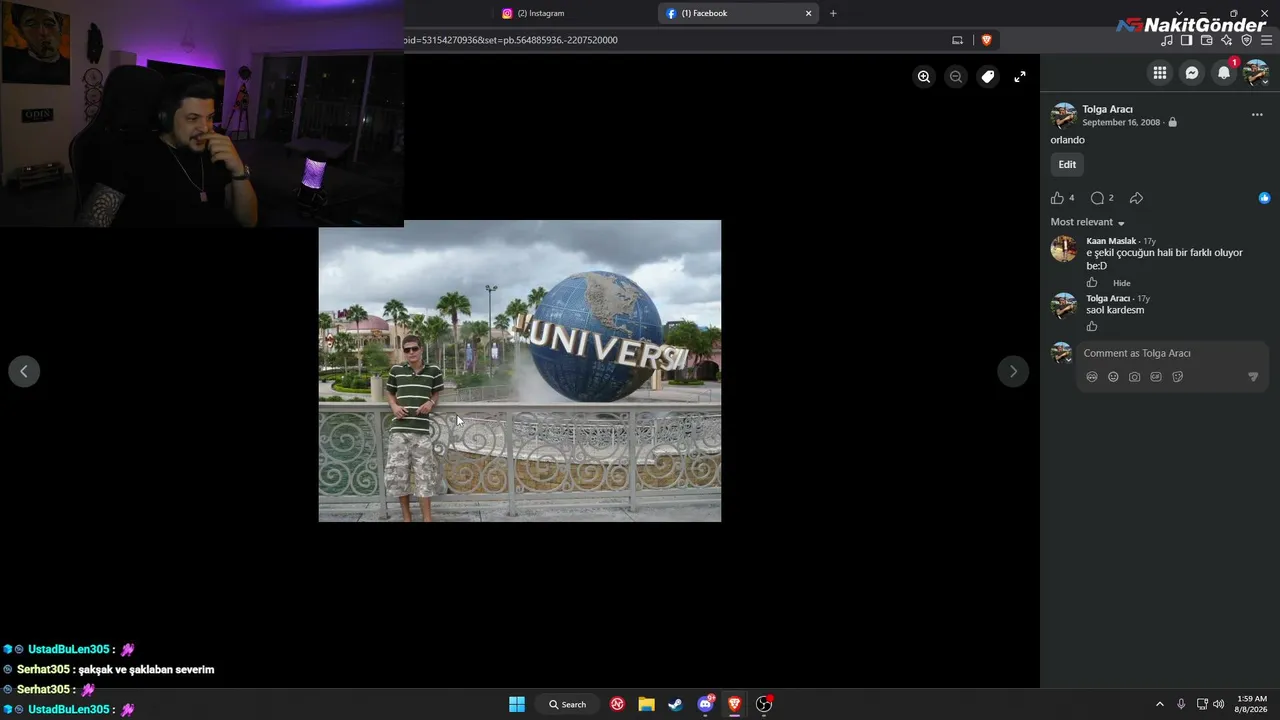Like the 'saol kardesm' comment
Screen dimensions: 1280x720
point(1092,326)
